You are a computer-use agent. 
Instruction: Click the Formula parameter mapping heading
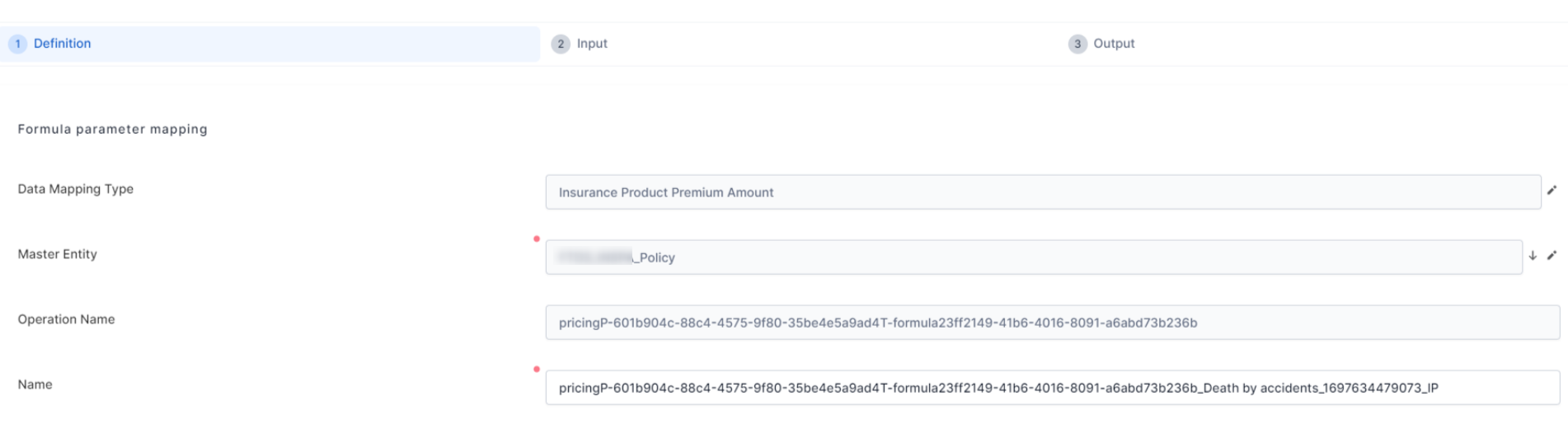point(113,130)
